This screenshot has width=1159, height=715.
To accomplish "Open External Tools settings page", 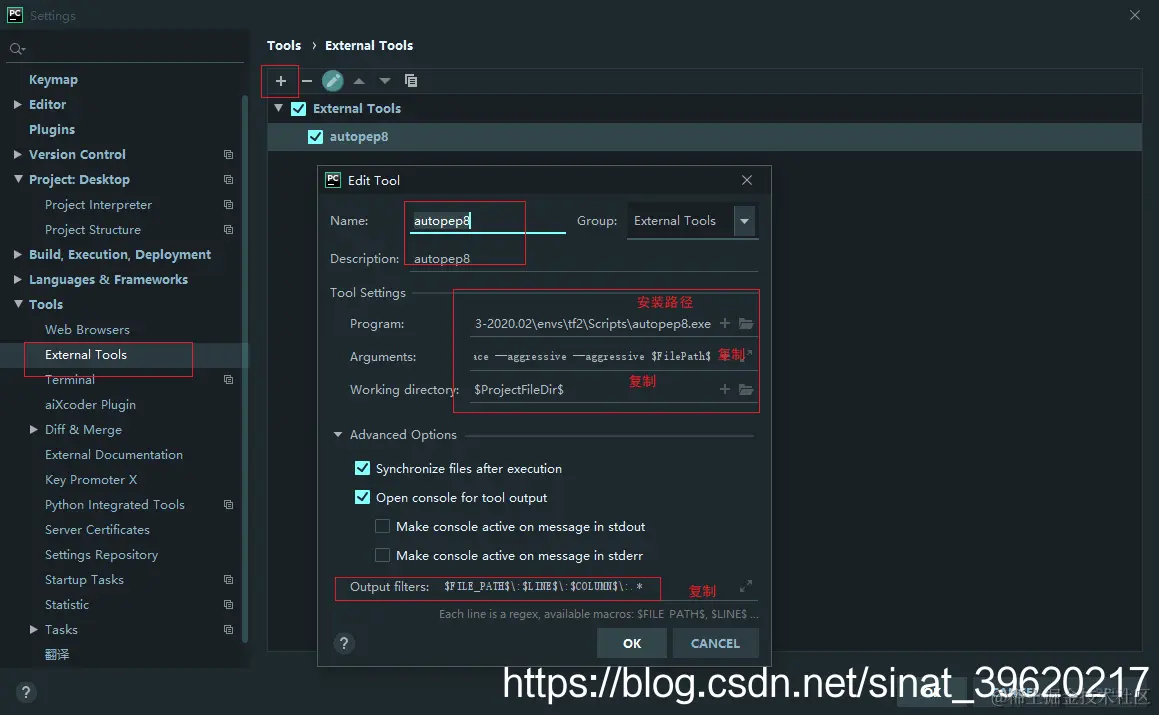I will (x=86, y=355).
